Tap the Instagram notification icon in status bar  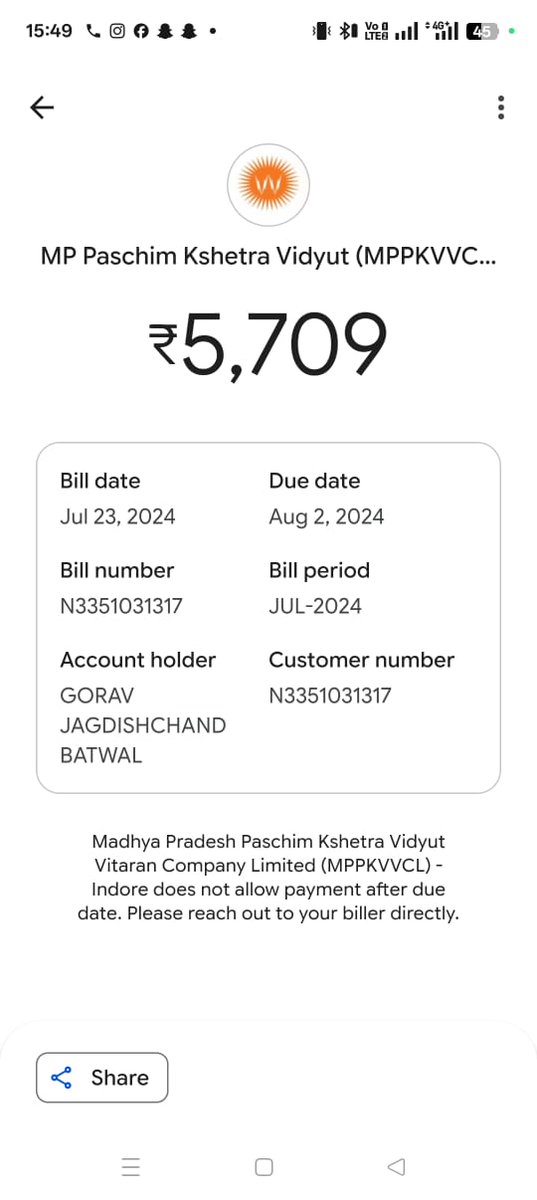pos(117,31)
